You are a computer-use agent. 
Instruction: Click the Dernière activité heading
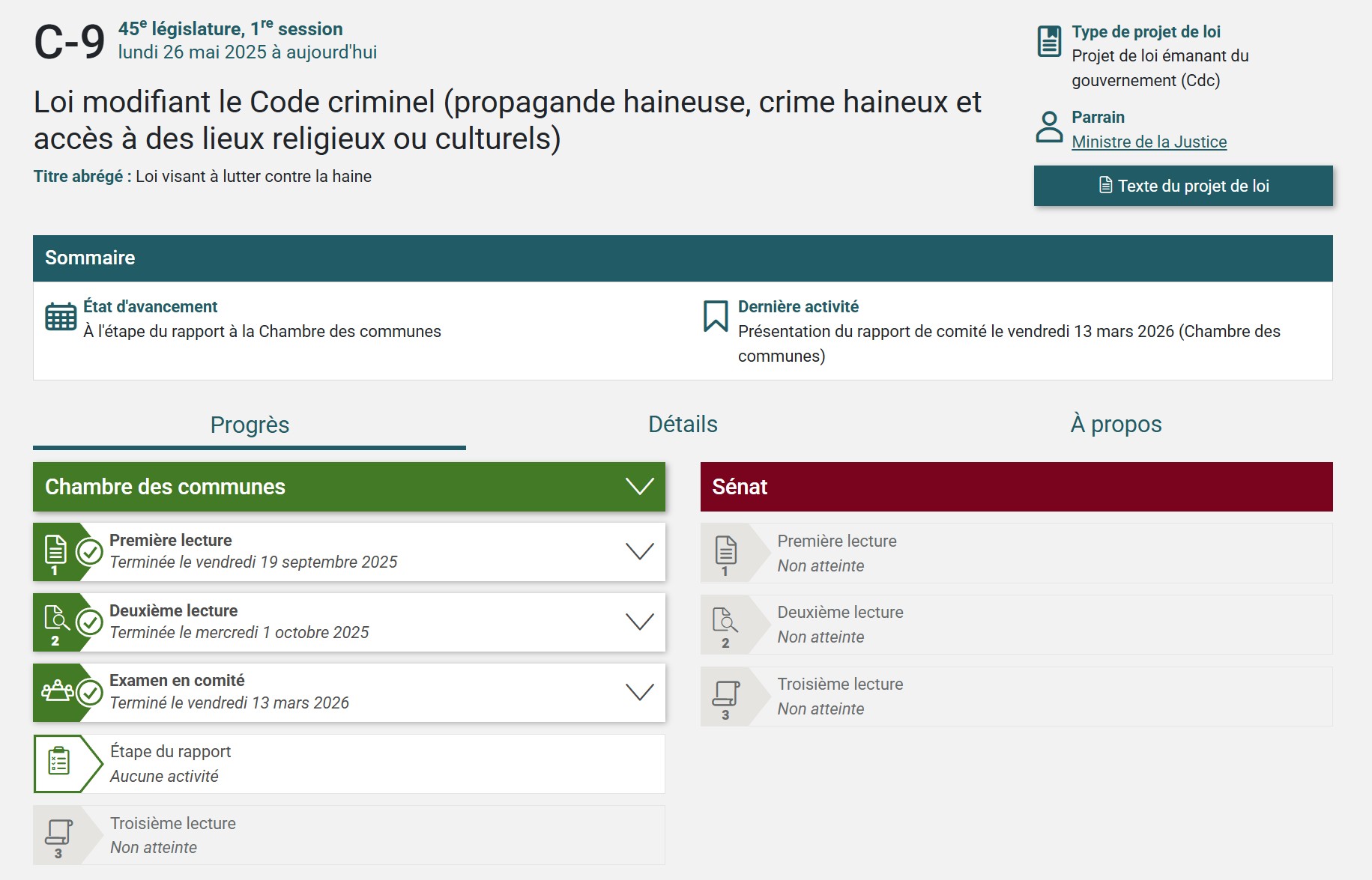point(798,306)
